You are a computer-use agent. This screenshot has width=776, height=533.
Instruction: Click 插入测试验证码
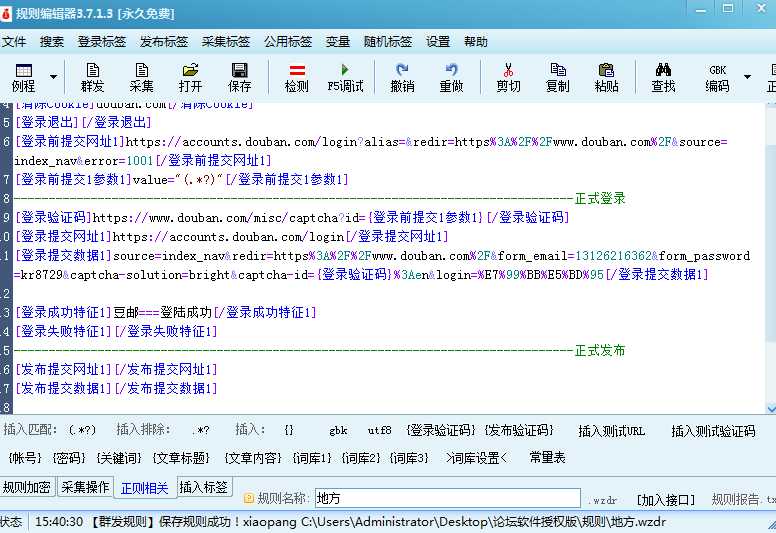tap(713, 431)
